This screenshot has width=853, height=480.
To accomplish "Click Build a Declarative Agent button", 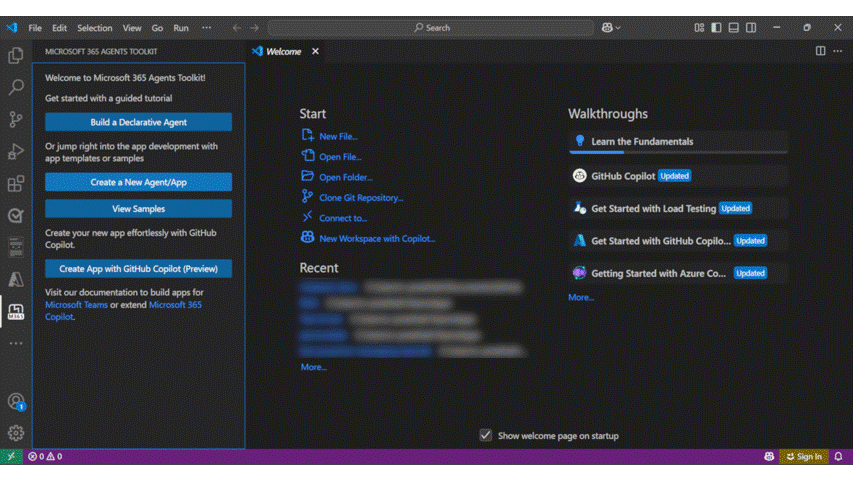I will coord(138,122).
